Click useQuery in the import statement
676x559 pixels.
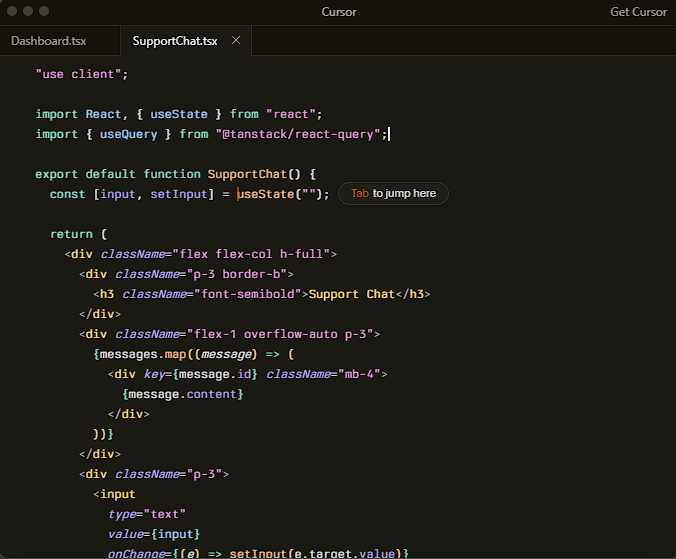[x=128, y=134]
